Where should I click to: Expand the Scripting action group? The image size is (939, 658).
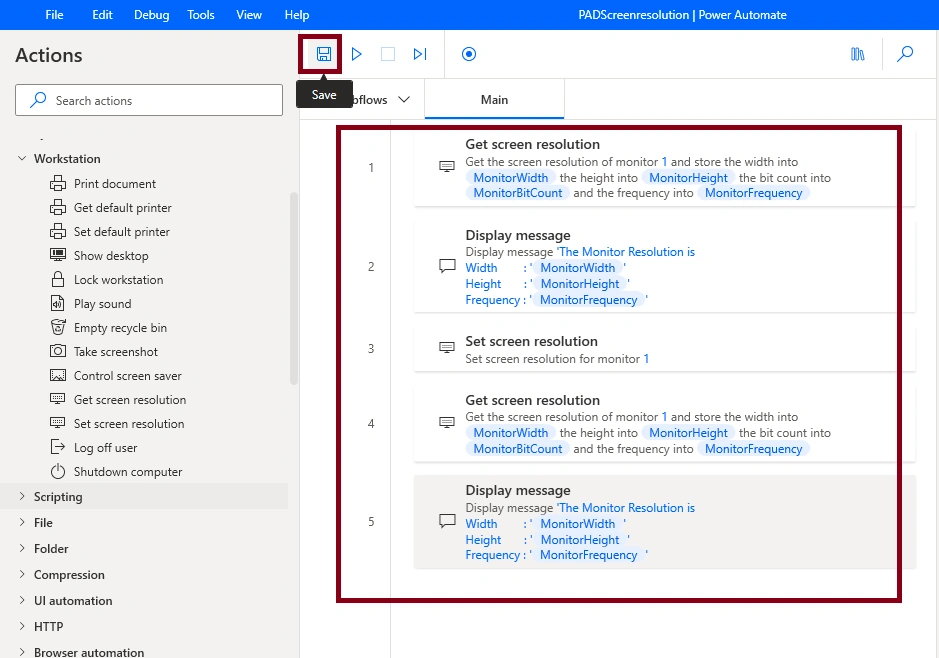coord(22,496)
